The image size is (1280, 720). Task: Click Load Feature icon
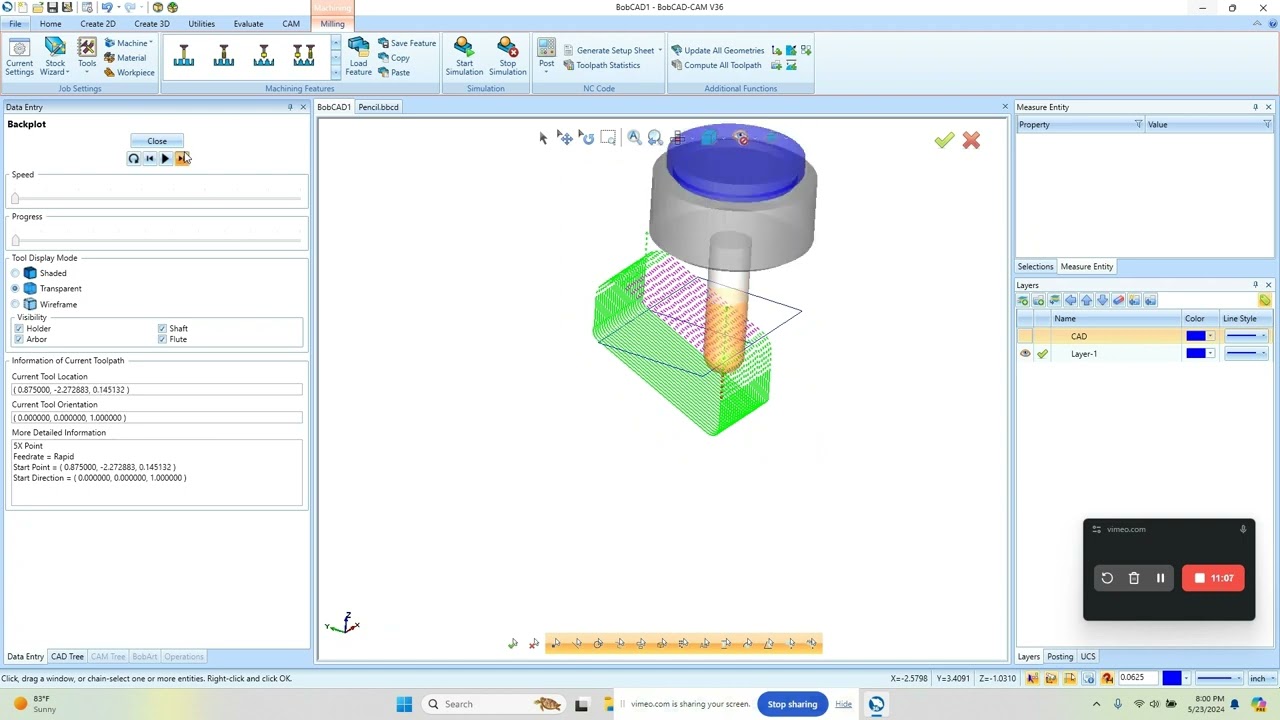pos(358,57)
